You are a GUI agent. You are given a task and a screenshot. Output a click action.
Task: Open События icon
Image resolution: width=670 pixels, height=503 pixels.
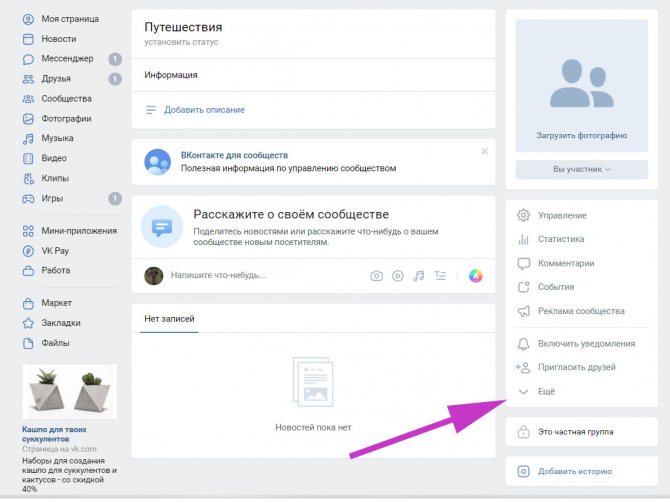click(x=523, y=287)
